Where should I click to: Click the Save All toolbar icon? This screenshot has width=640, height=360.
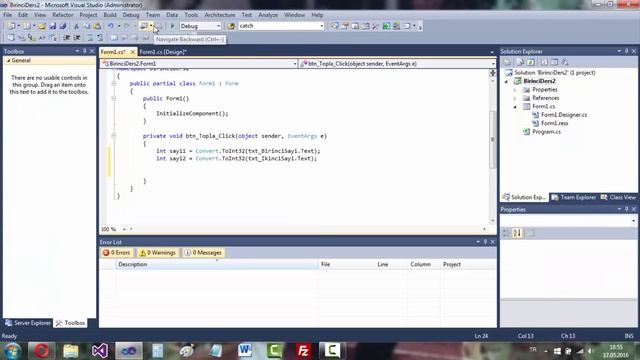62,26
